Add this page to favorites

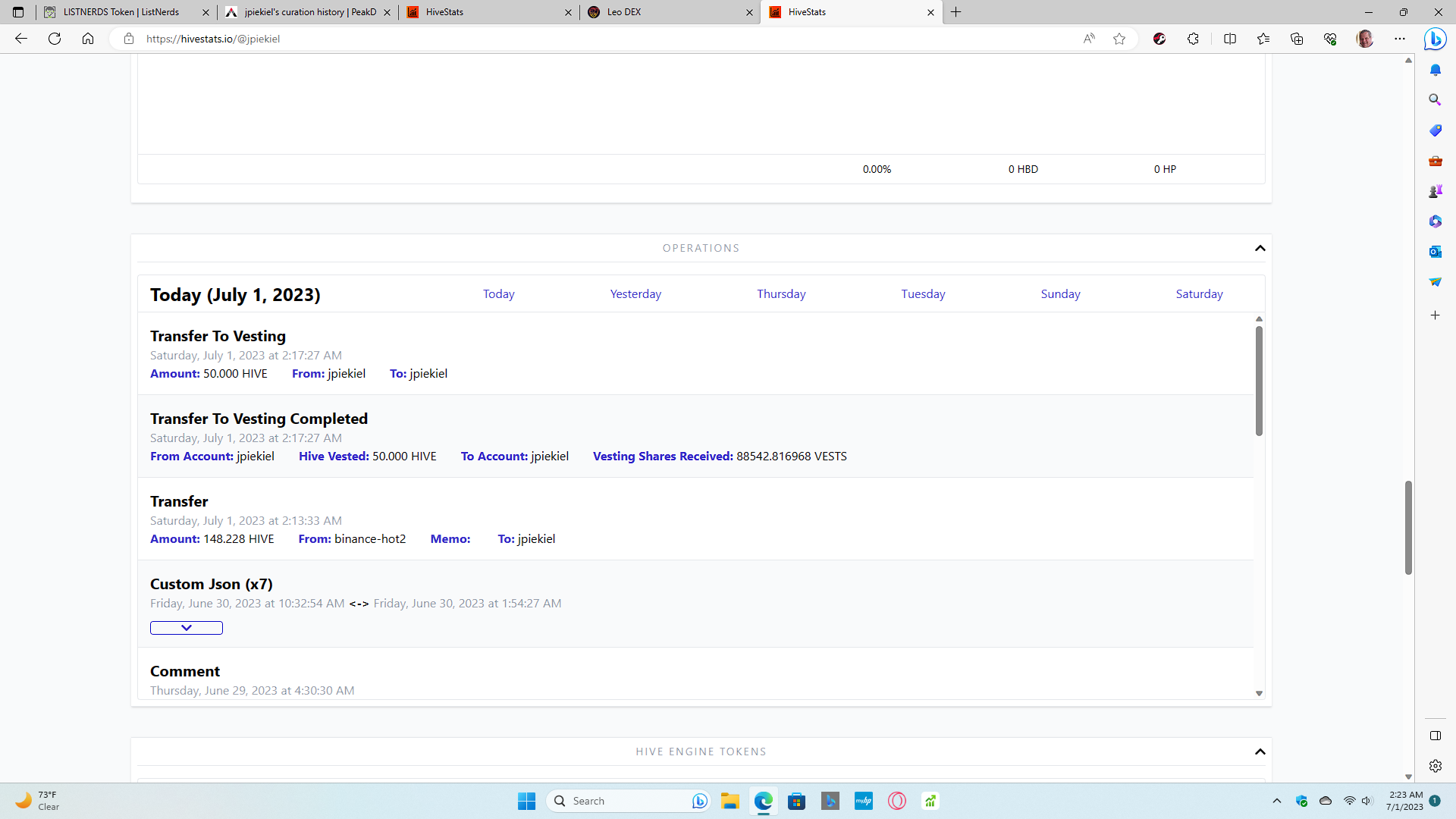[1120, 39]
